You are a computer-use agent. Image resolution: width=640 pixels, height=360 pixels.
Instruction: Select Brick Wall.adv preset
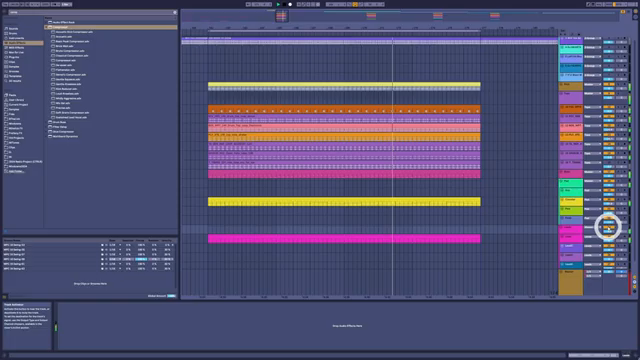[64, 46]
